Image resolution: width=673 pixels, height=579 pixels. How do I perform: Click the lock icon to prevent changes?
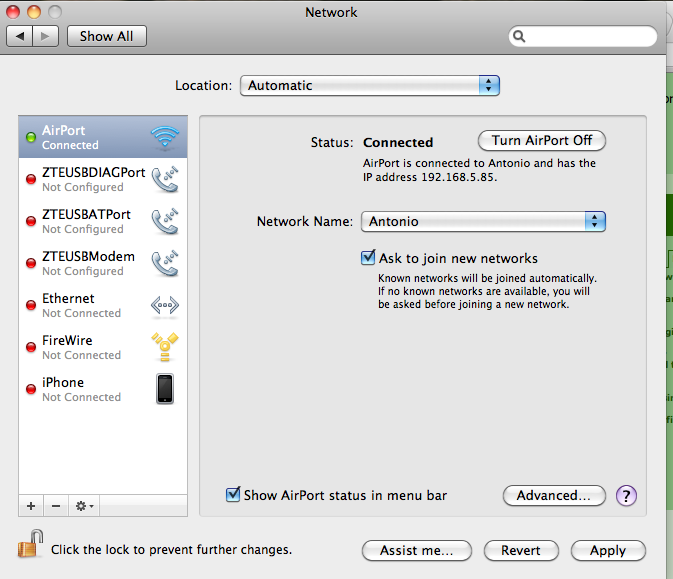point(30,544)
